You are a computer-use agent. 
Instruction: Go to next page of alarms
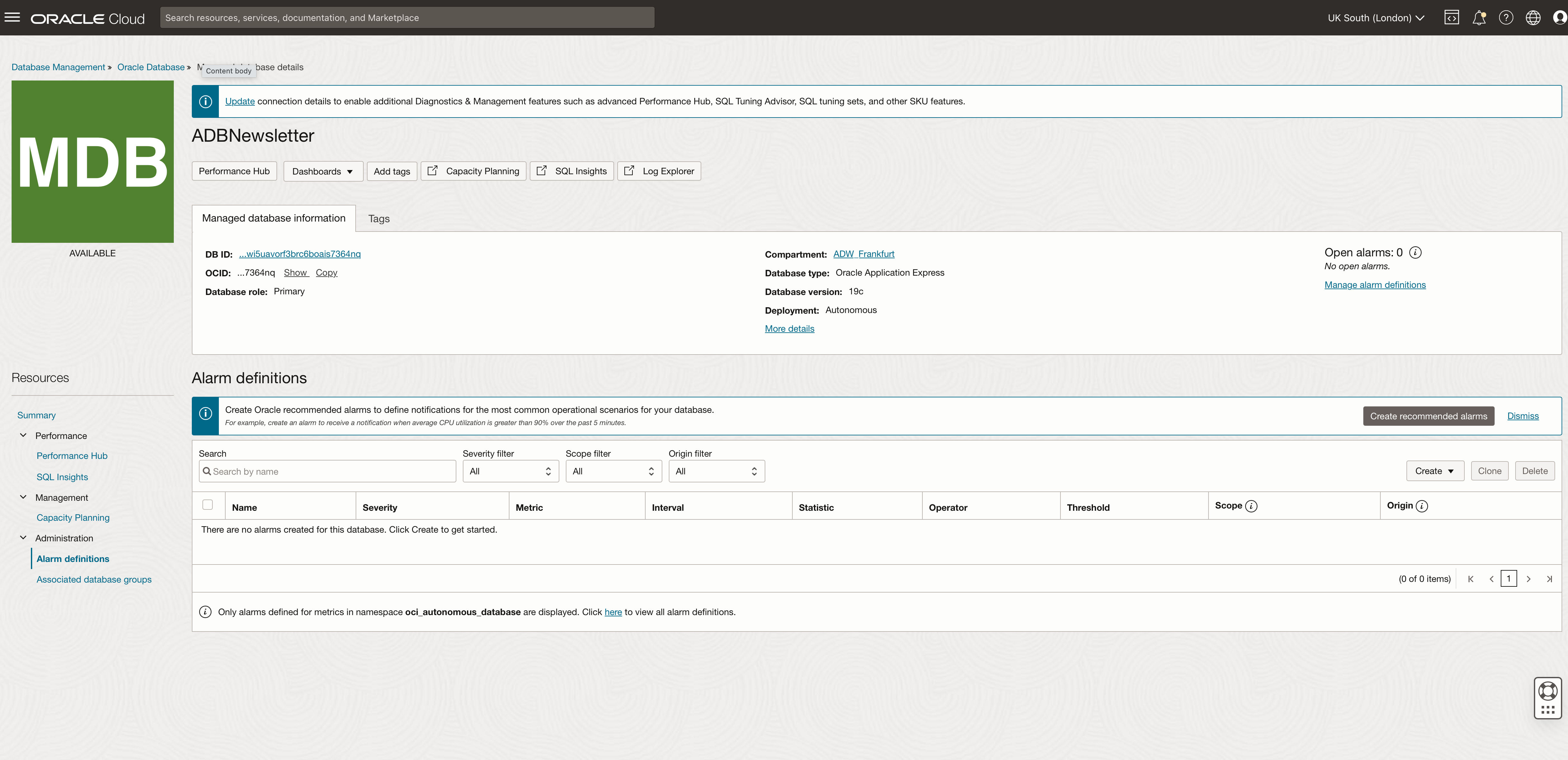point(1528,579)
